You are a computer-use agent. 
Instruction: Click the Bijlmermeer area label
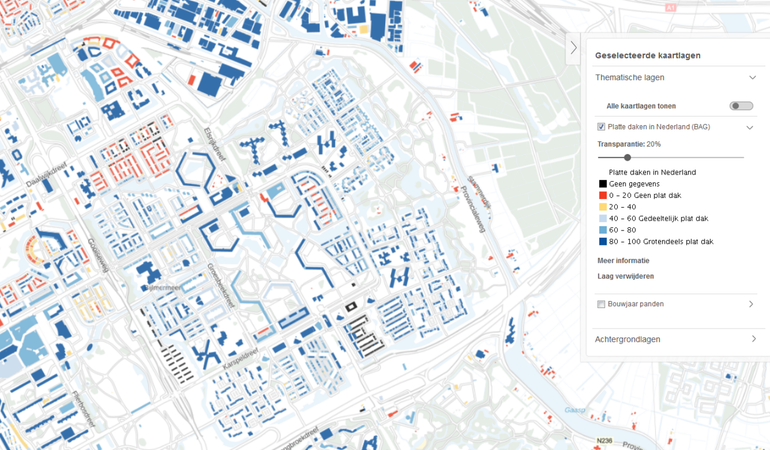(162, 287)
